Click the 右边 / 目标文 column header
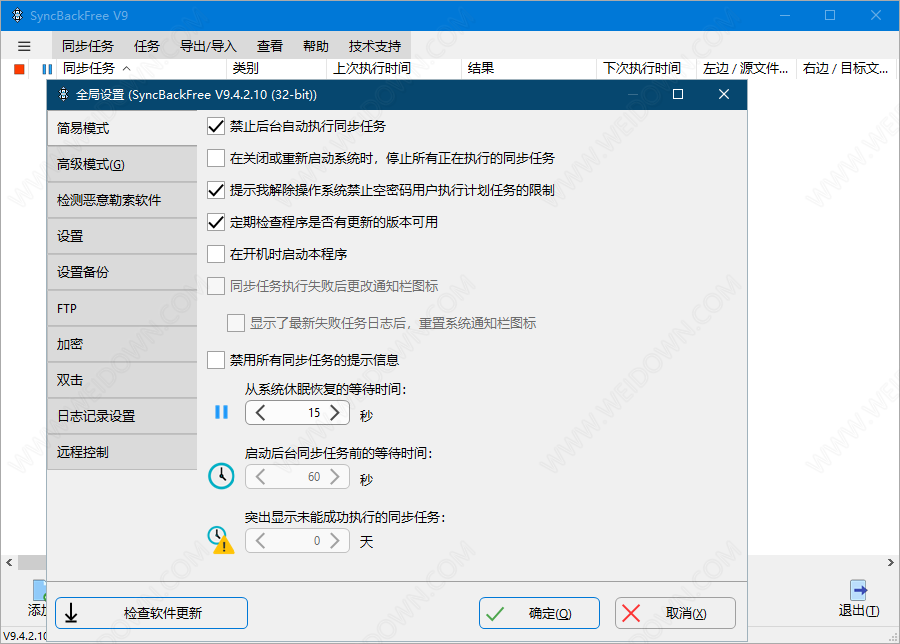The height and width of the screenshot is (644, 900). (x=845, y=68)
